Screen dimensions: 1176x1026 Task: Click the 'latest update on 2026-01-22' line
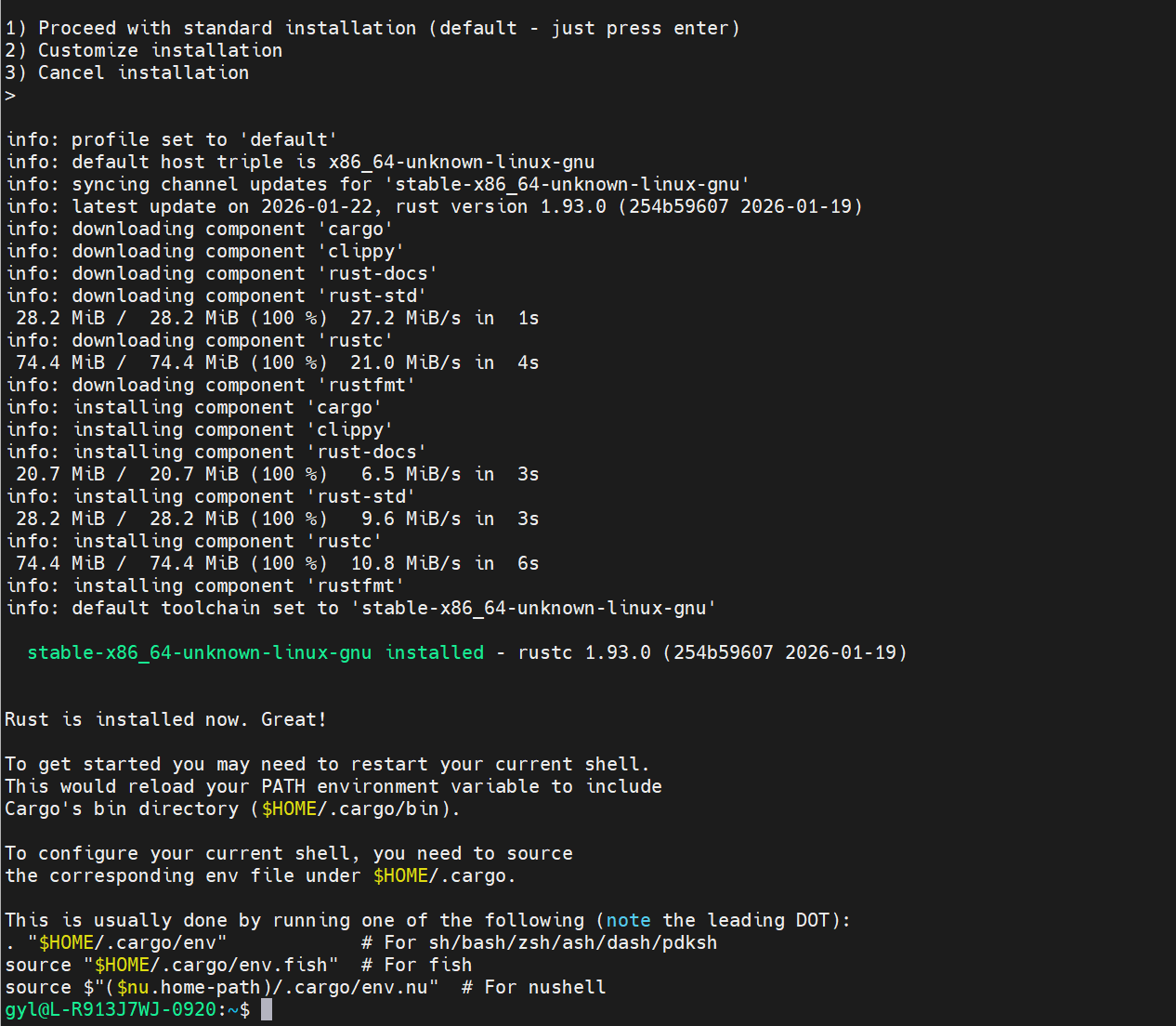(x=434, y=206)
